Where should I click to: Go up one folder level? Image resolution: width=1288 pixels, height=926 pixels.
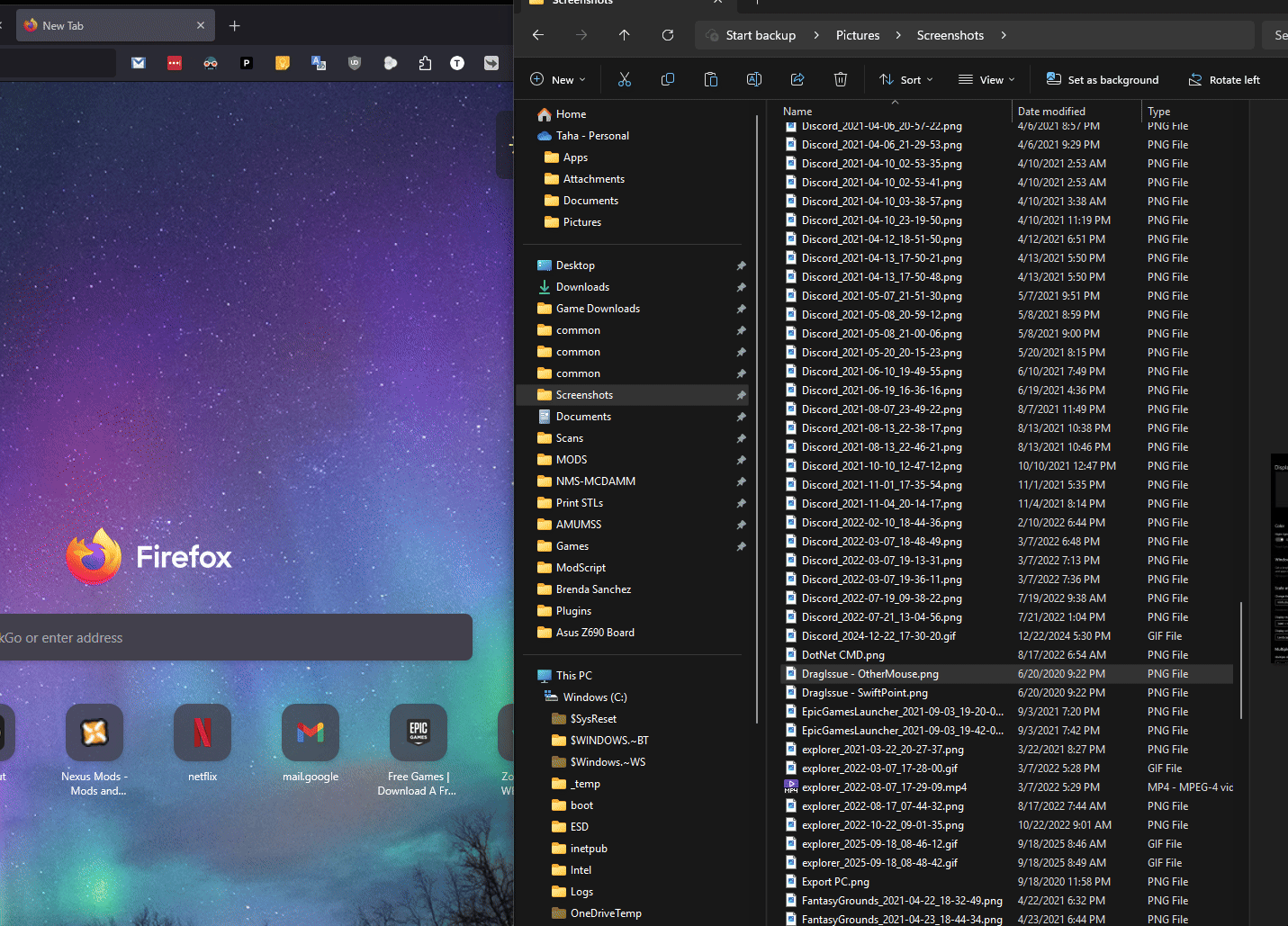click(x=625, y=35)
